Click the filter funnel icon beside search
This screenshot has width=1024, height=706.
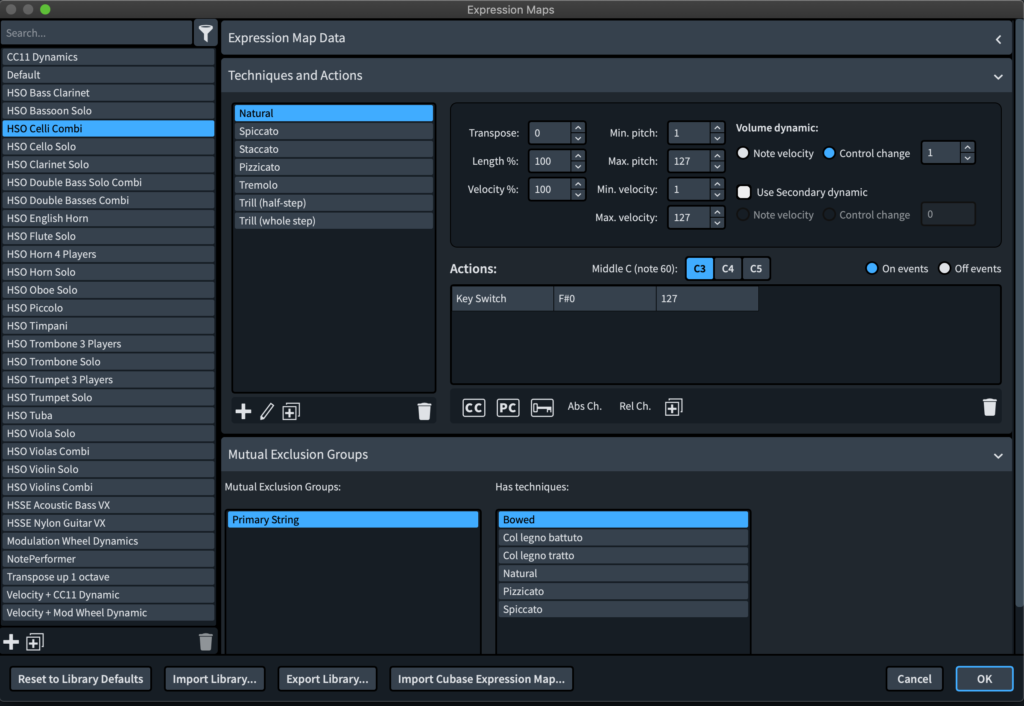[x=206, y=33]
